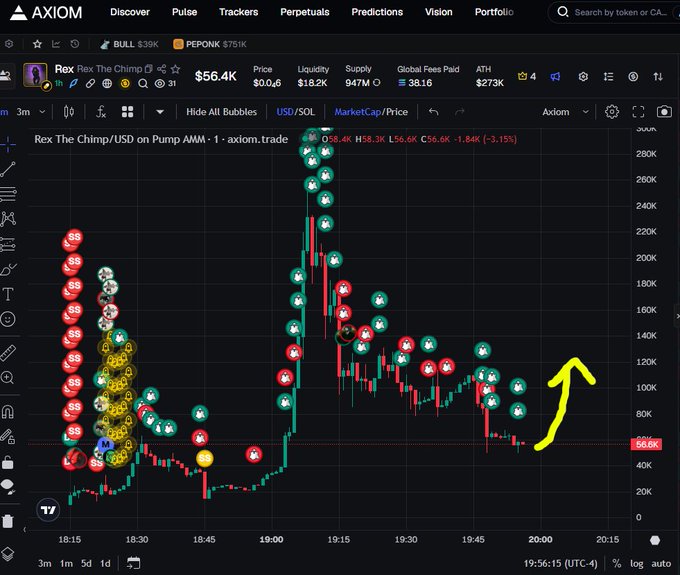Image resolution: width=680 pixels, height=575 pixels.
Task: Click the TradingView logo badge
Action: [48, 510]
